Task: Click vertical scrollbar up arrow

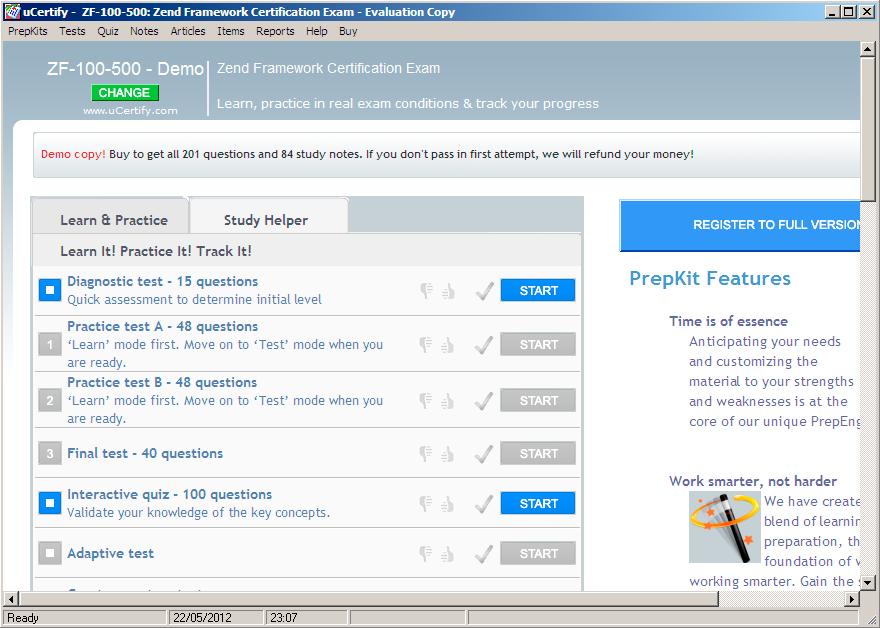Action: point(867,49)
